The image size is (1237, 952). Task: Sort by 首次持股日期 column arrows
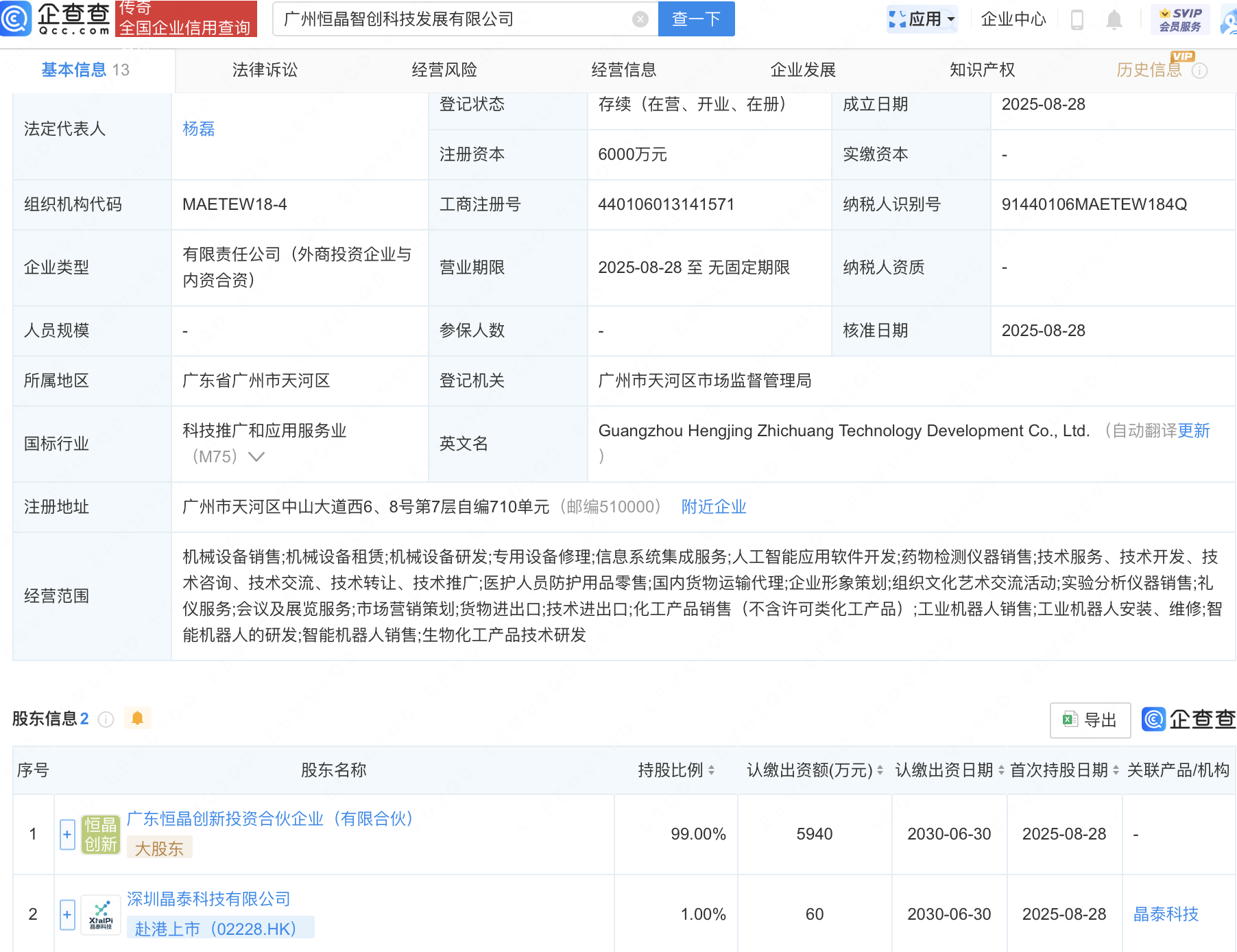coord(1116,770)
